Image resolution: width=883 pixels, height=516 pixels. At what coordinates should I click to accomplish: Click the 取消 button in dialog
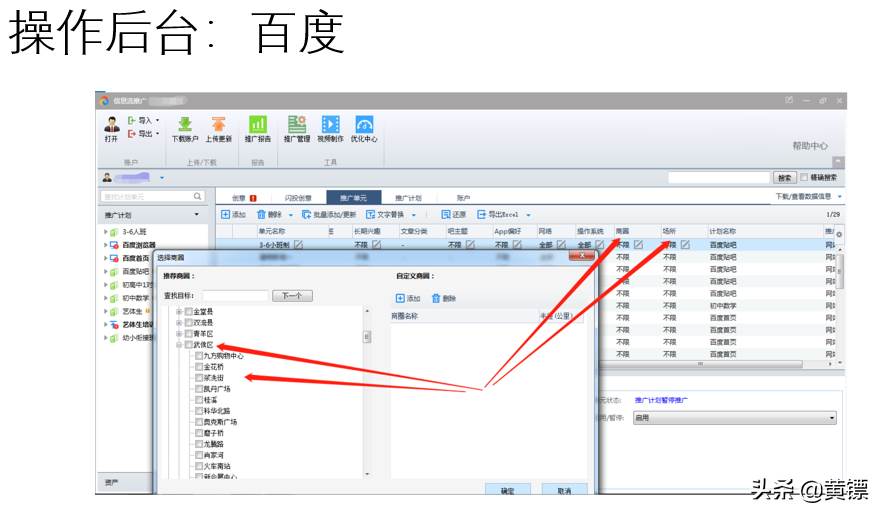tap(564, 490)
